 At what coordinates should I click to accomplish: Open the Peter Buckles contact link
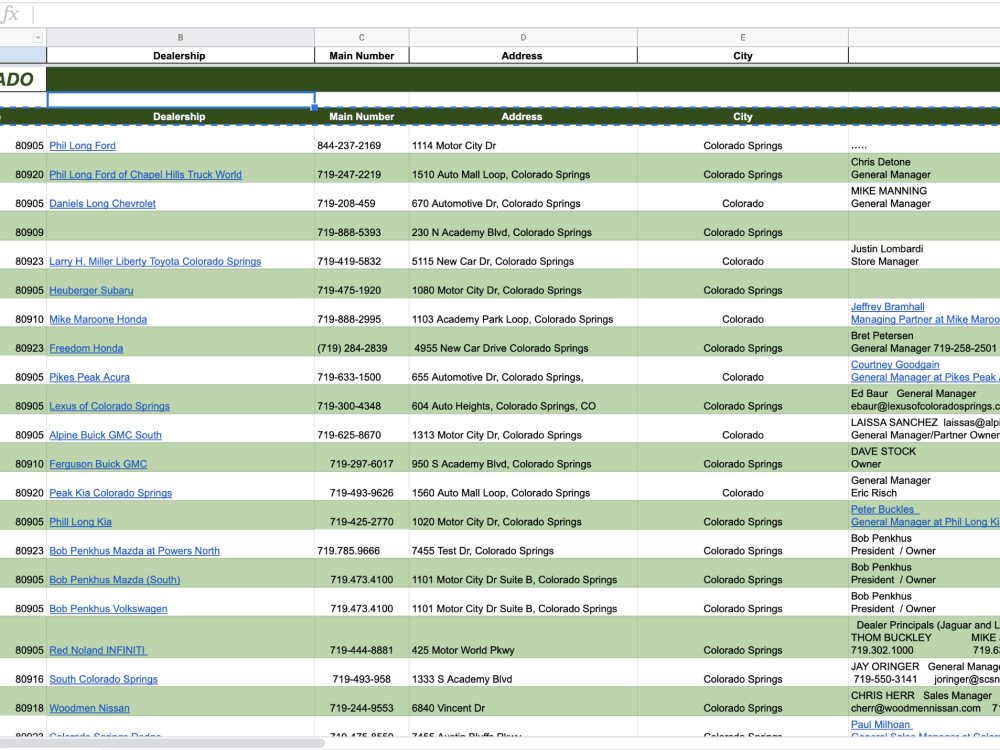[885, 510]
